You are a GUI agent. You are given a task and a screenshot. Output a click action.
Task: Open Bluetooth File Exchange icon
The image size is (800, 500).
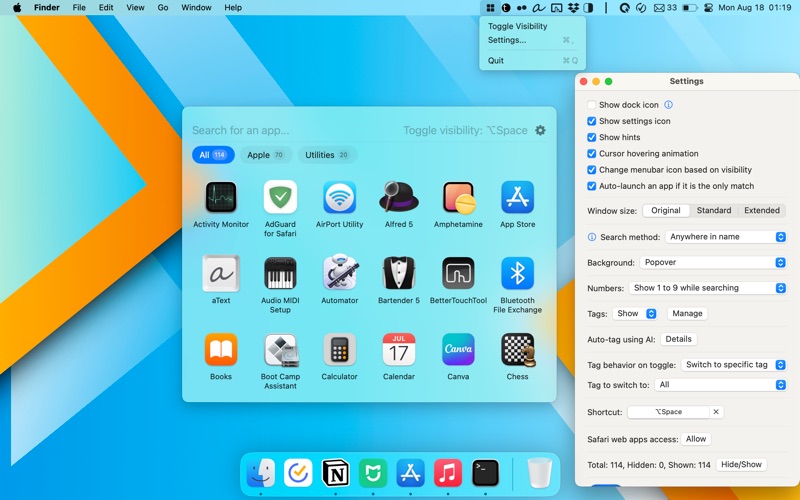click(517, 273)
